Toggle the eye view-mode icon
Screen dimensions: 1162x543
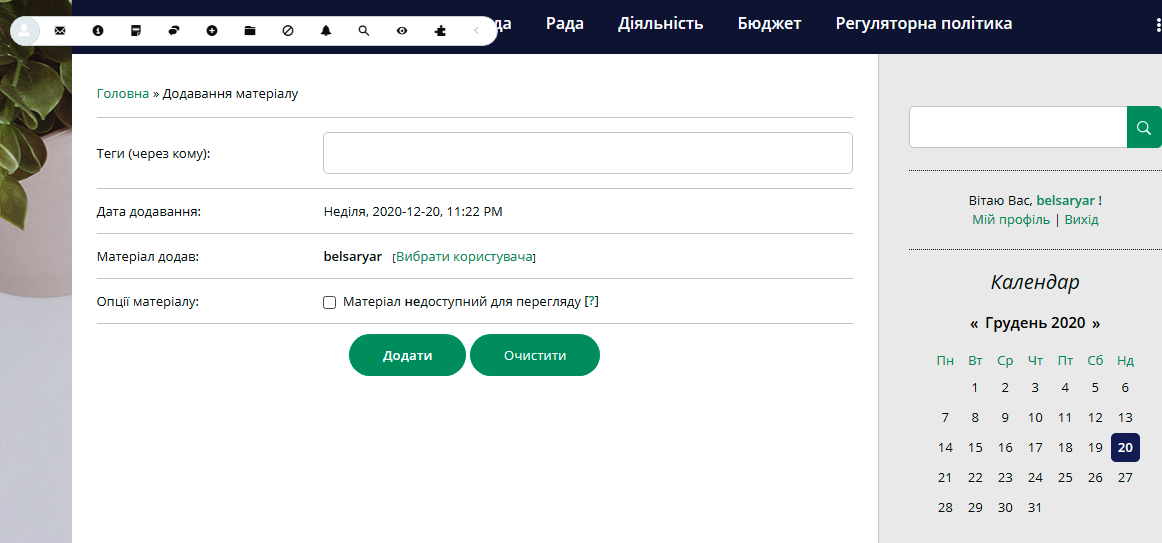coord(402,31)
